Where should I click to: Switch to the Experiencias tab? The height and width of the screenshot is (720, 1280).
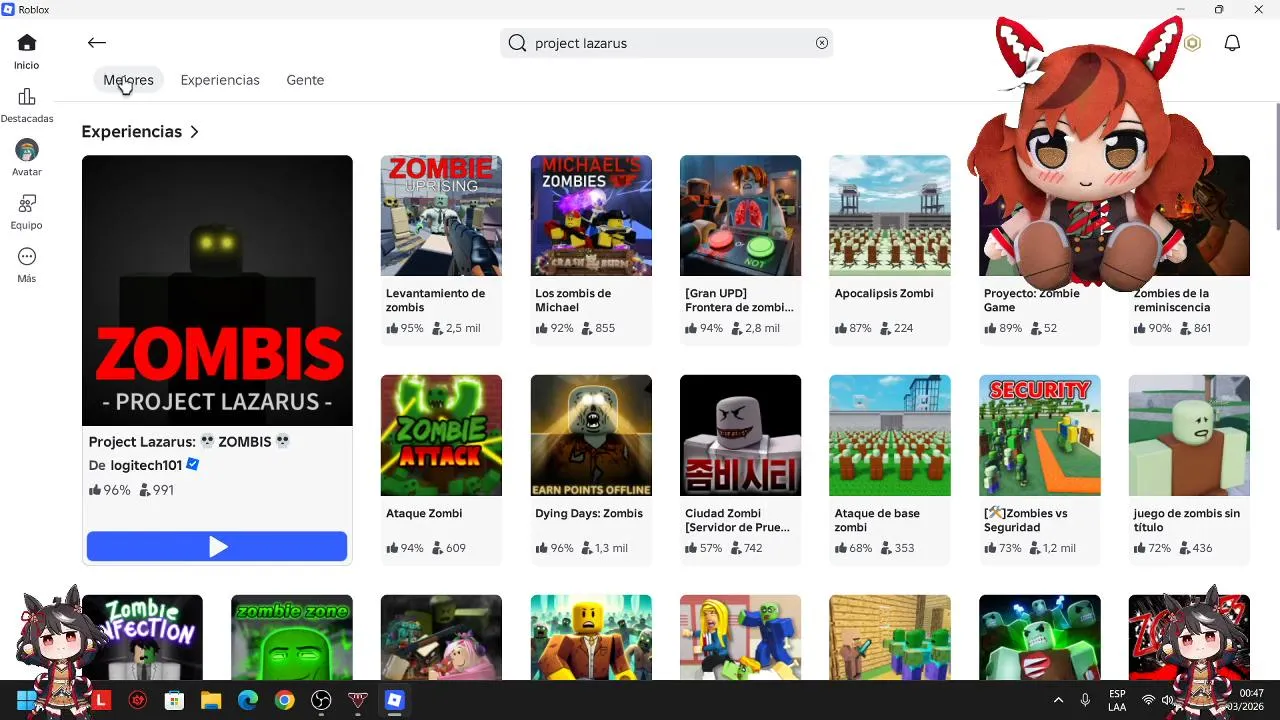pyautogui.click(x=220, y=80)
